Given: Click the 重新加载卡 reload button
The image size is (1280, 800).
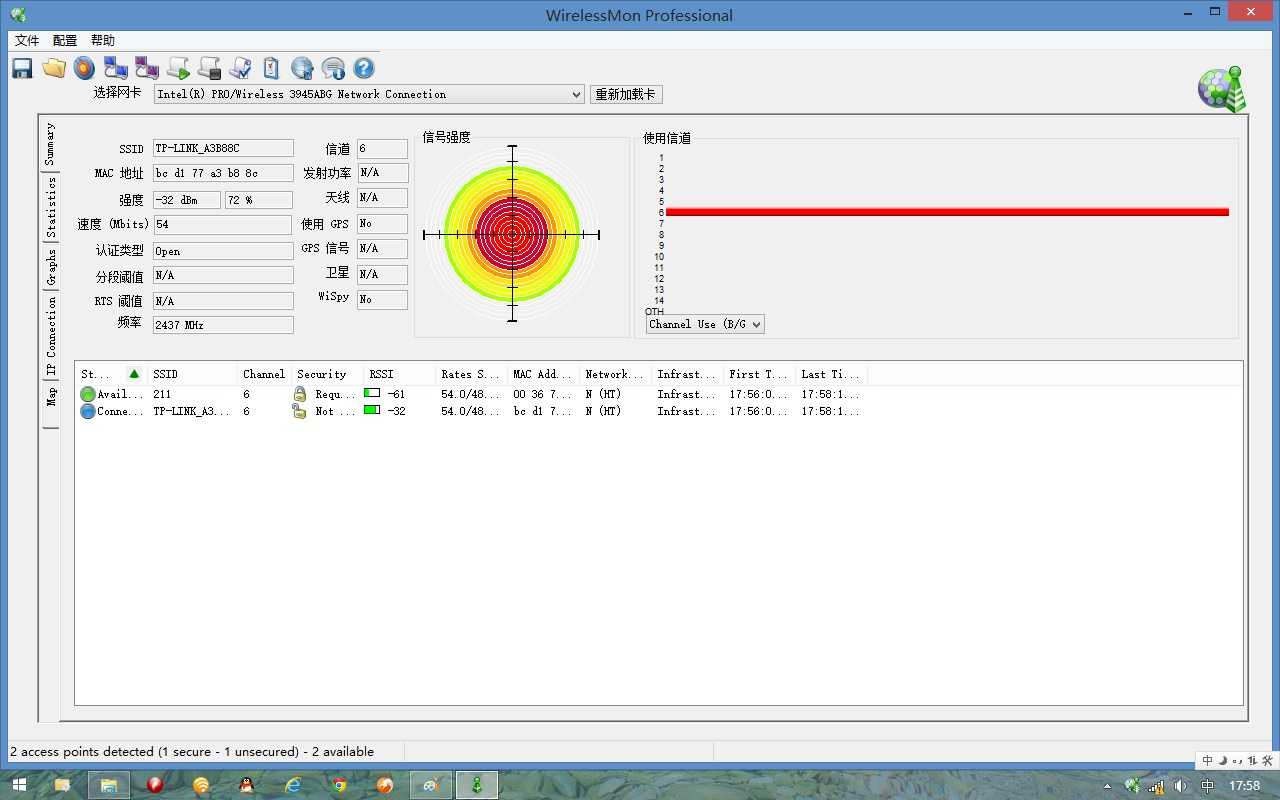Looking at the screenshot, I should coord(626,94).
